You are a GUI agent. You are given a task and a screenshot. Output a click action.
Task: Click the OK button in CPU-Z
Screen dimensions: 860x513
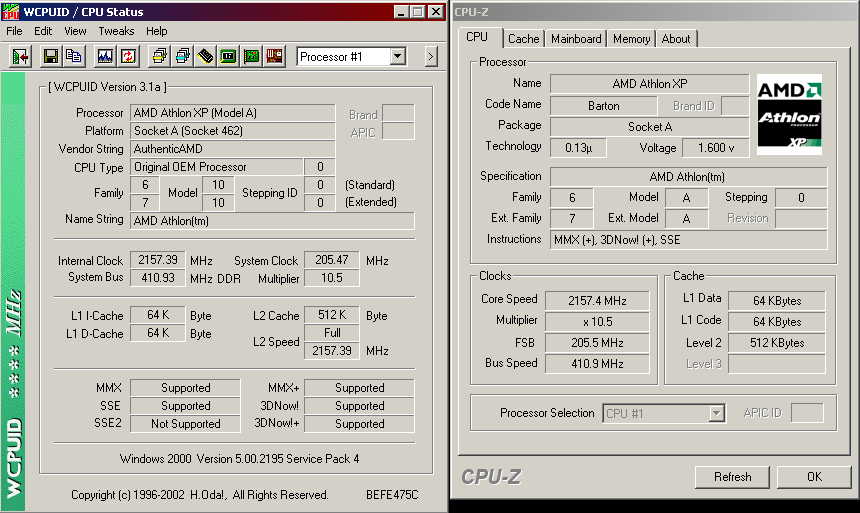[814, 477]
